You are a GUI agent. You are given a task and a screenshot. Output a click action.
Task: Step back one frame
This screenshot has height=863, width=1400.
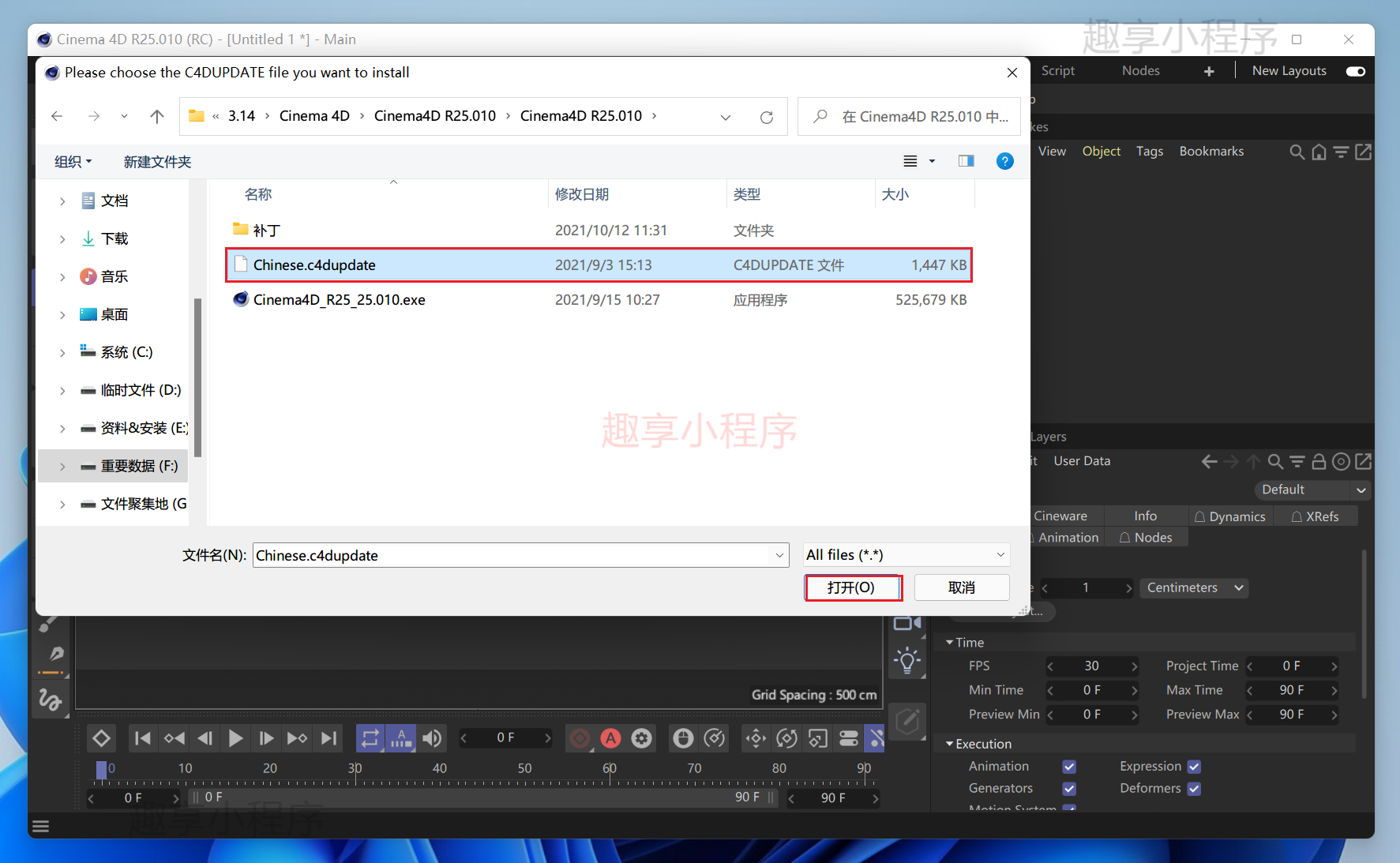click(205, 739)
